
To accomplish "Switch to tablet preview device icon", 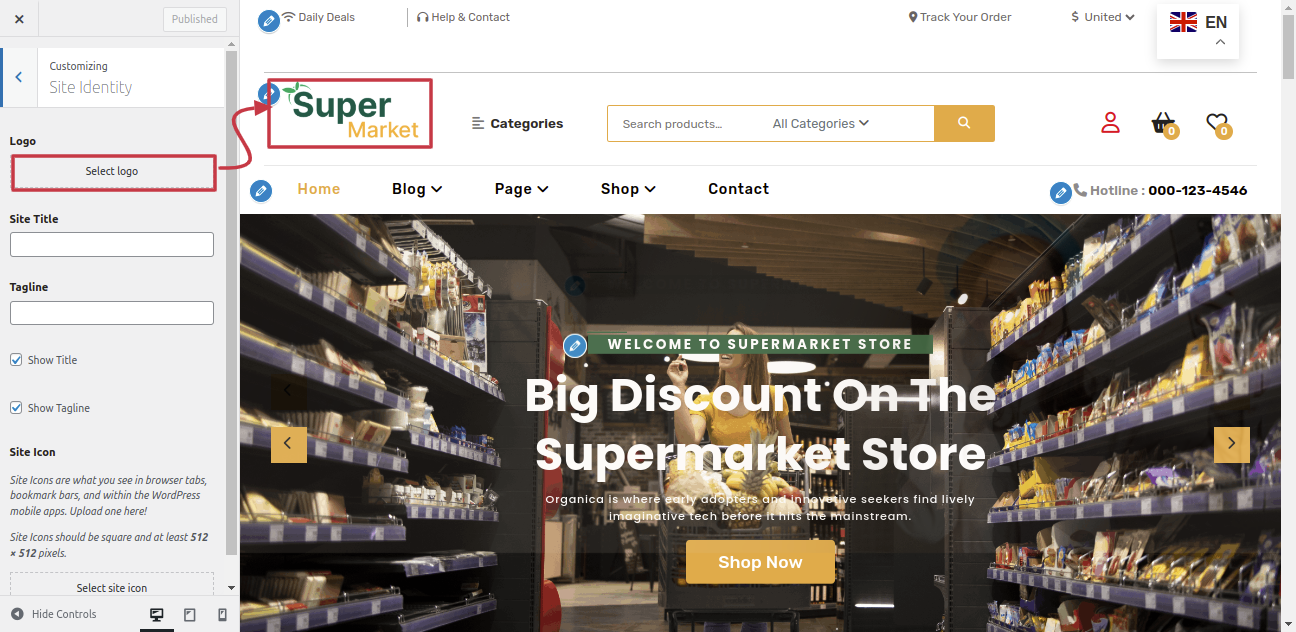I will pos(190,614).
